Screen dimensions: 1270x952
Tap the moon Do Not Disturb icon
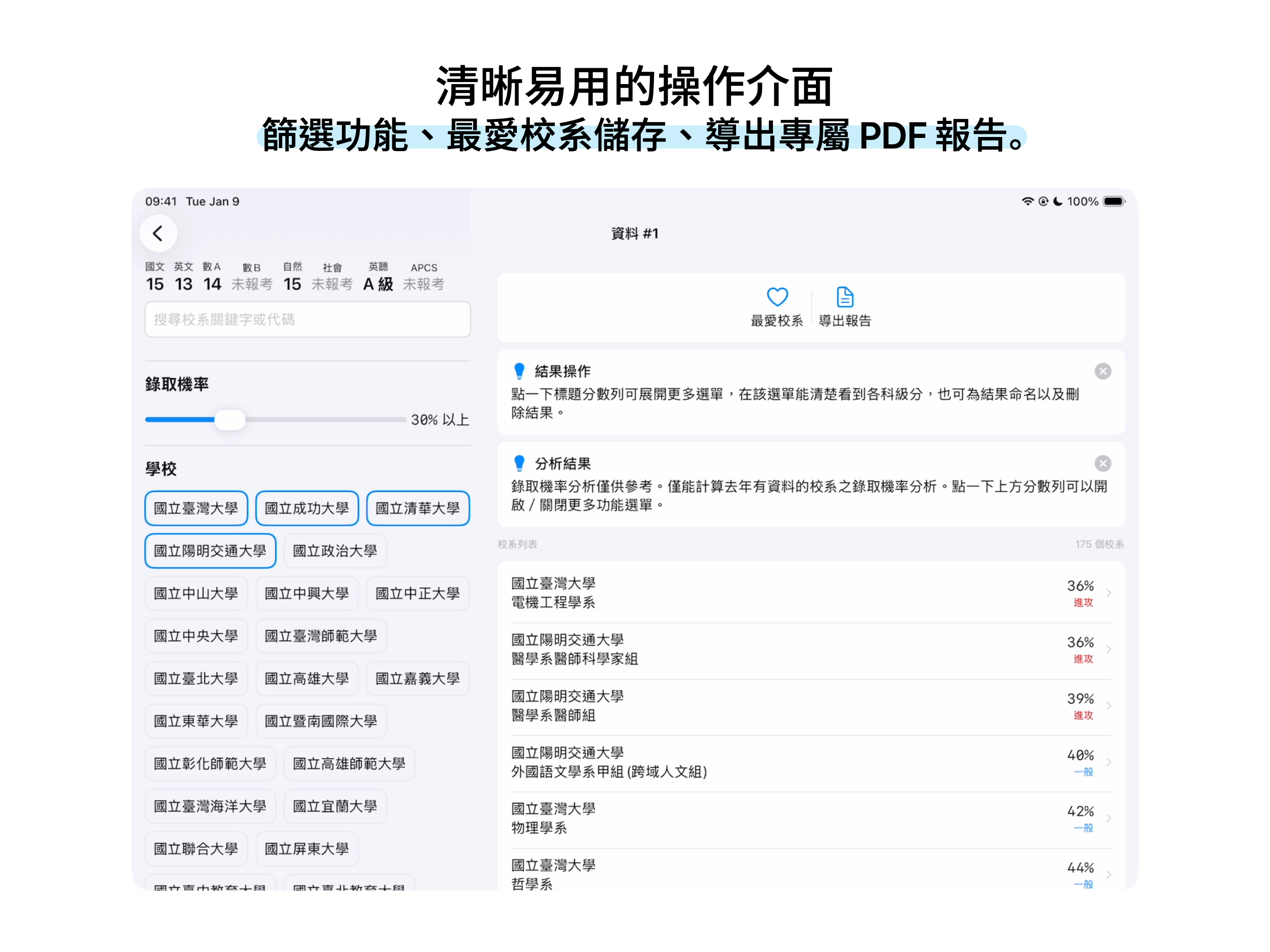click(1058, 202)
